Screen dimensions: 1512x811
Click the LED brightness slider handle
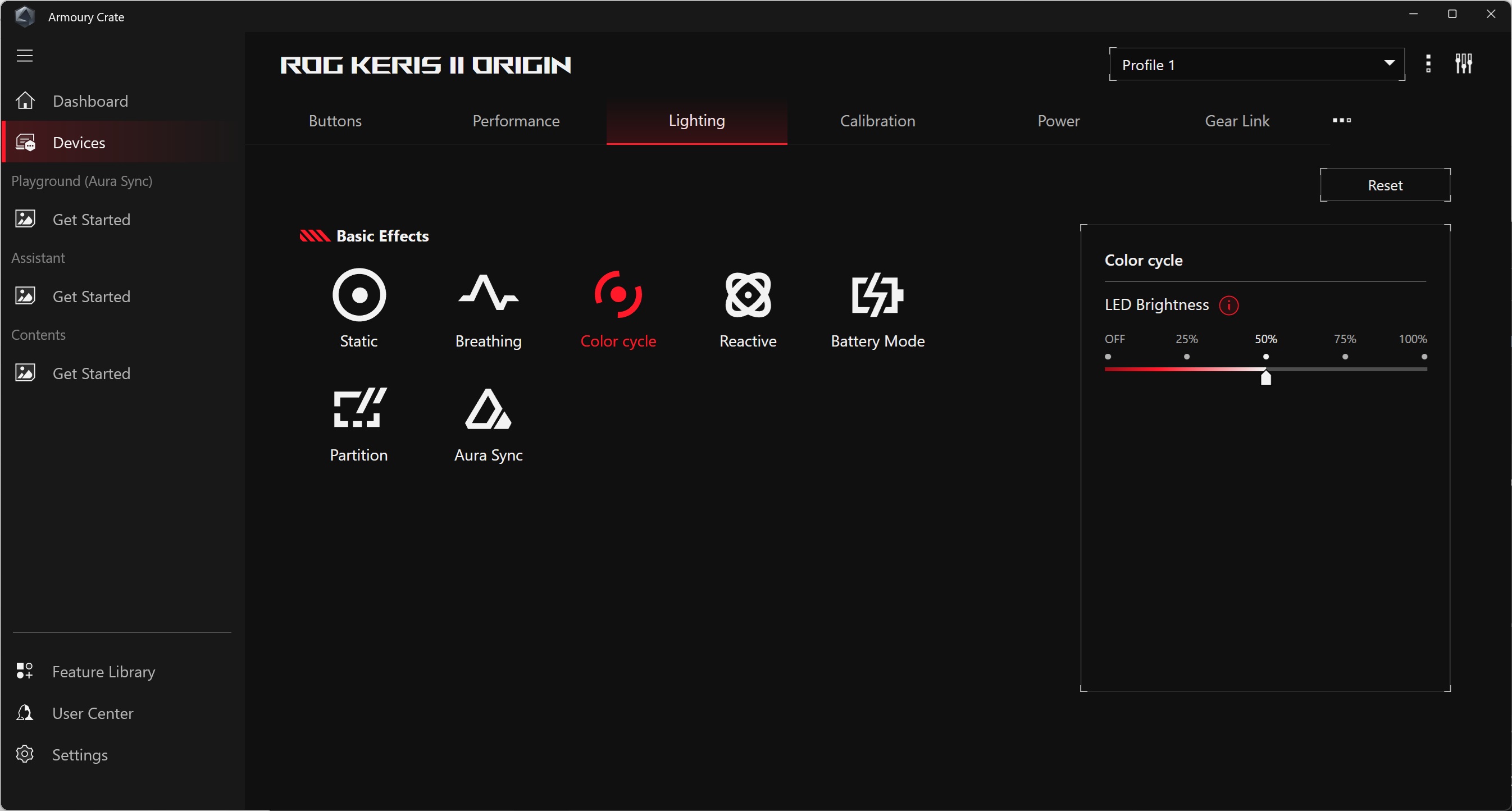pyautogui.click(x=1266, y=378)
